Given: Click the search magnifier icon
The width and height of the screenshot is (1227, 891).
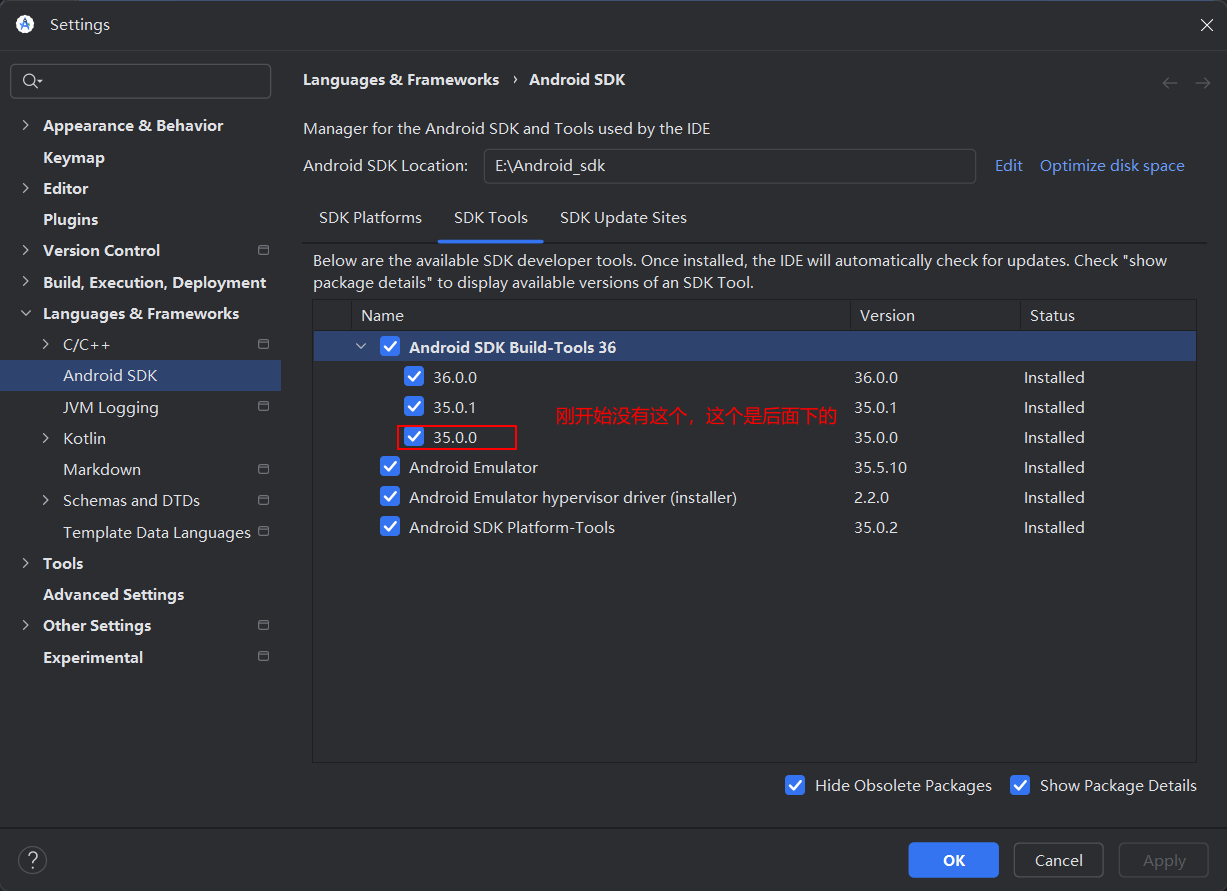Looking at the screenshot, I should click(x=31, y=81).
